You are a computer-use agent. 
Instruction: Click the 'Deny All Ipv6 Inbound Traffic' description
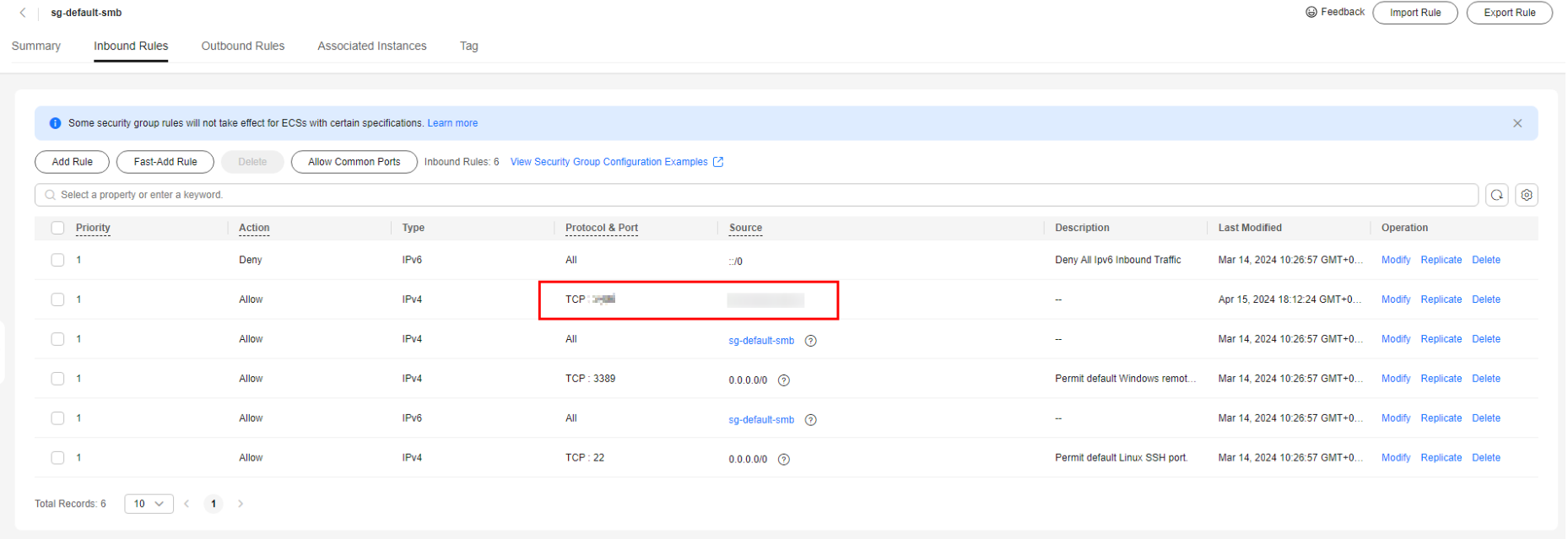coord(1118,260)
